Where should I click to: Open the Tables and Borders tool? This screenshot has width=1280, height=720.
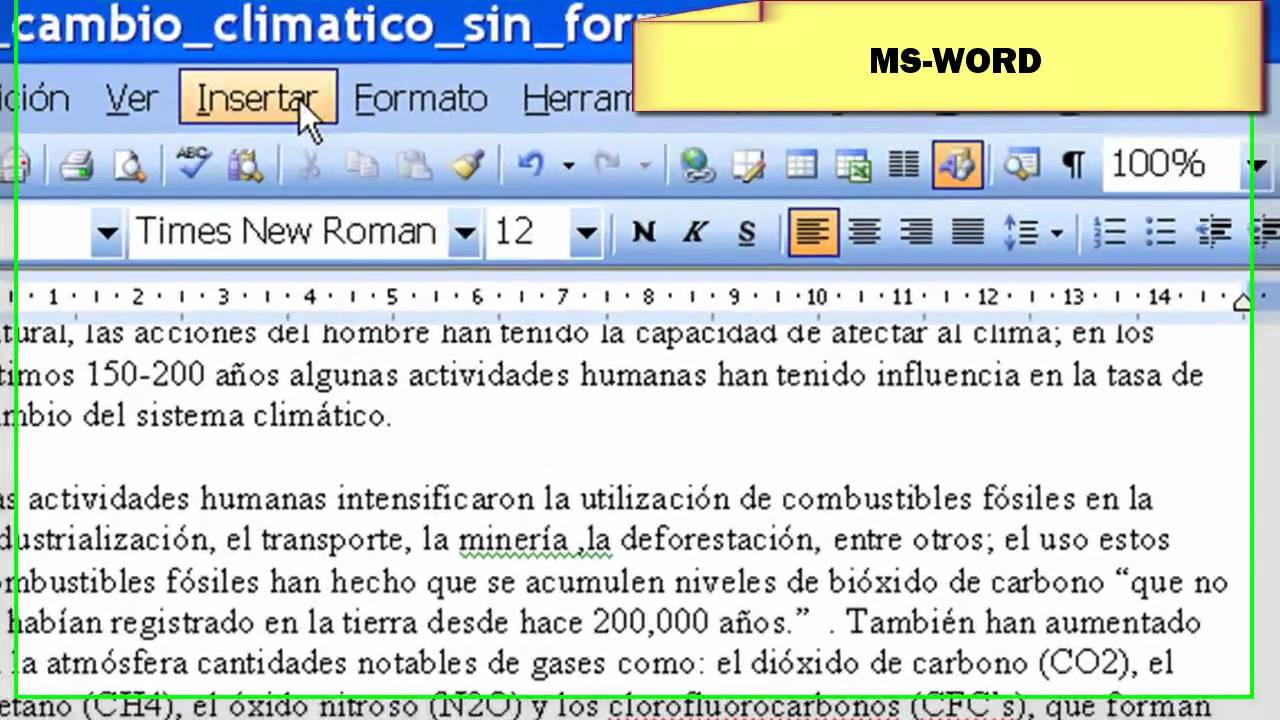(x=748, y=164)
